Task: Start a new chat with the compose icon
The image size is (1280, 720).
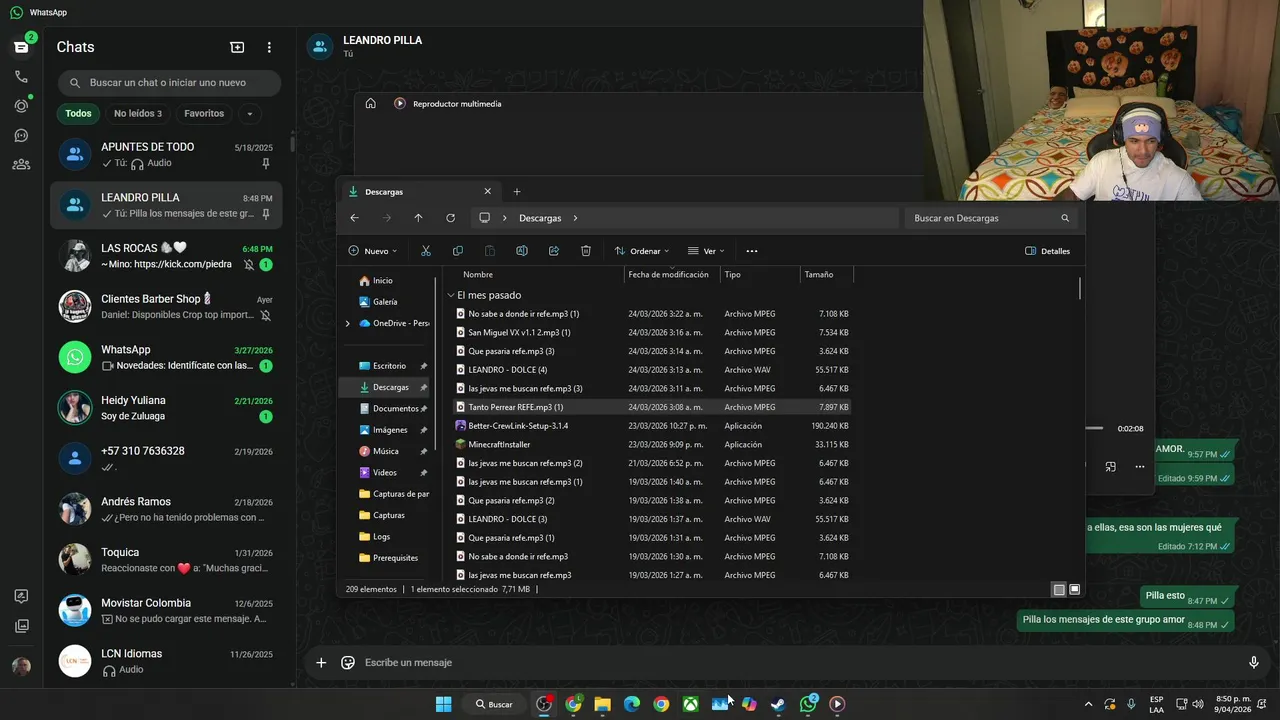Action: click(237, 47)
